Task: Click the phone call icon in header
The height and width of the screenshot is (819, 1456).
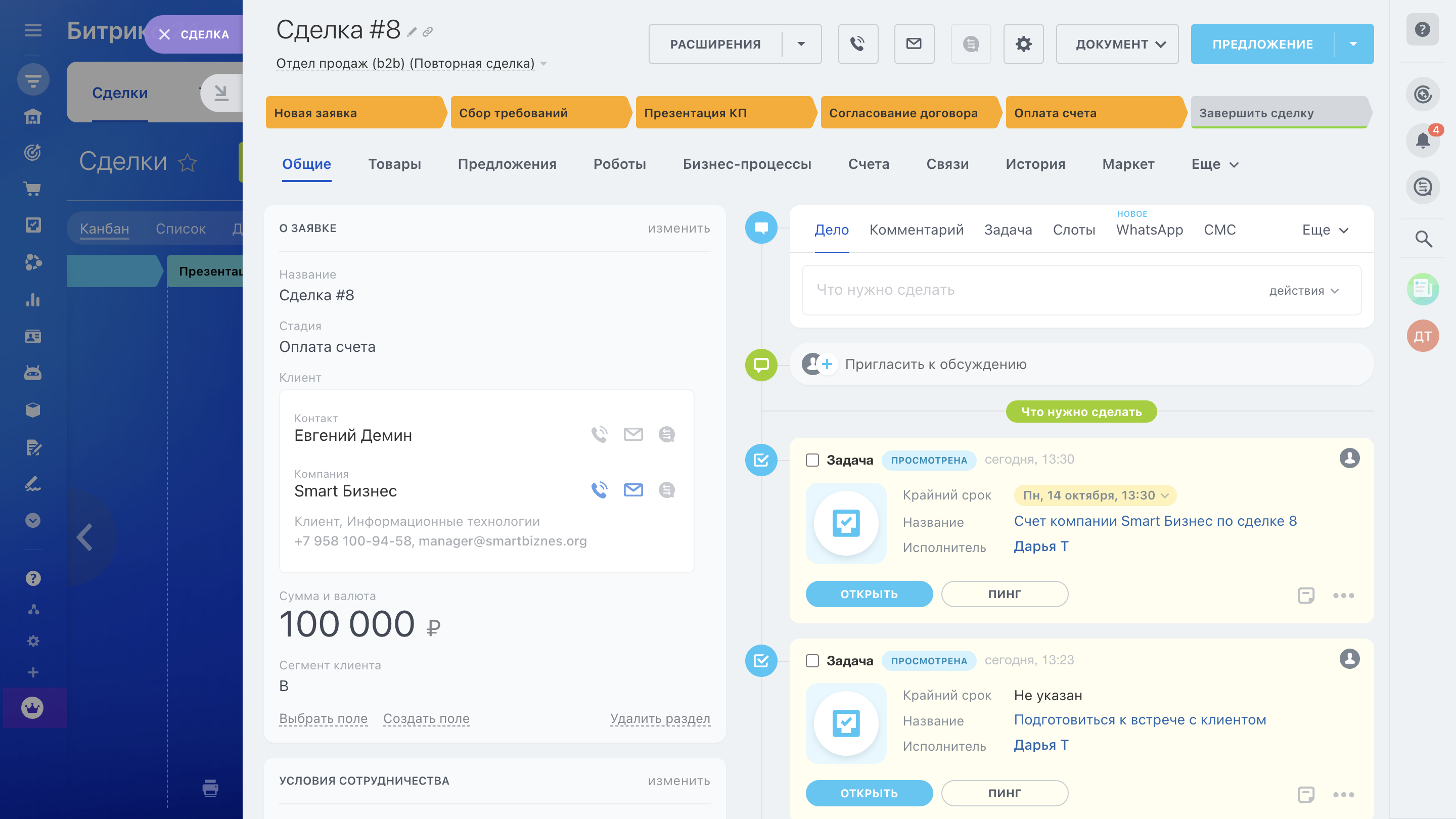Action: click(857, 43)
